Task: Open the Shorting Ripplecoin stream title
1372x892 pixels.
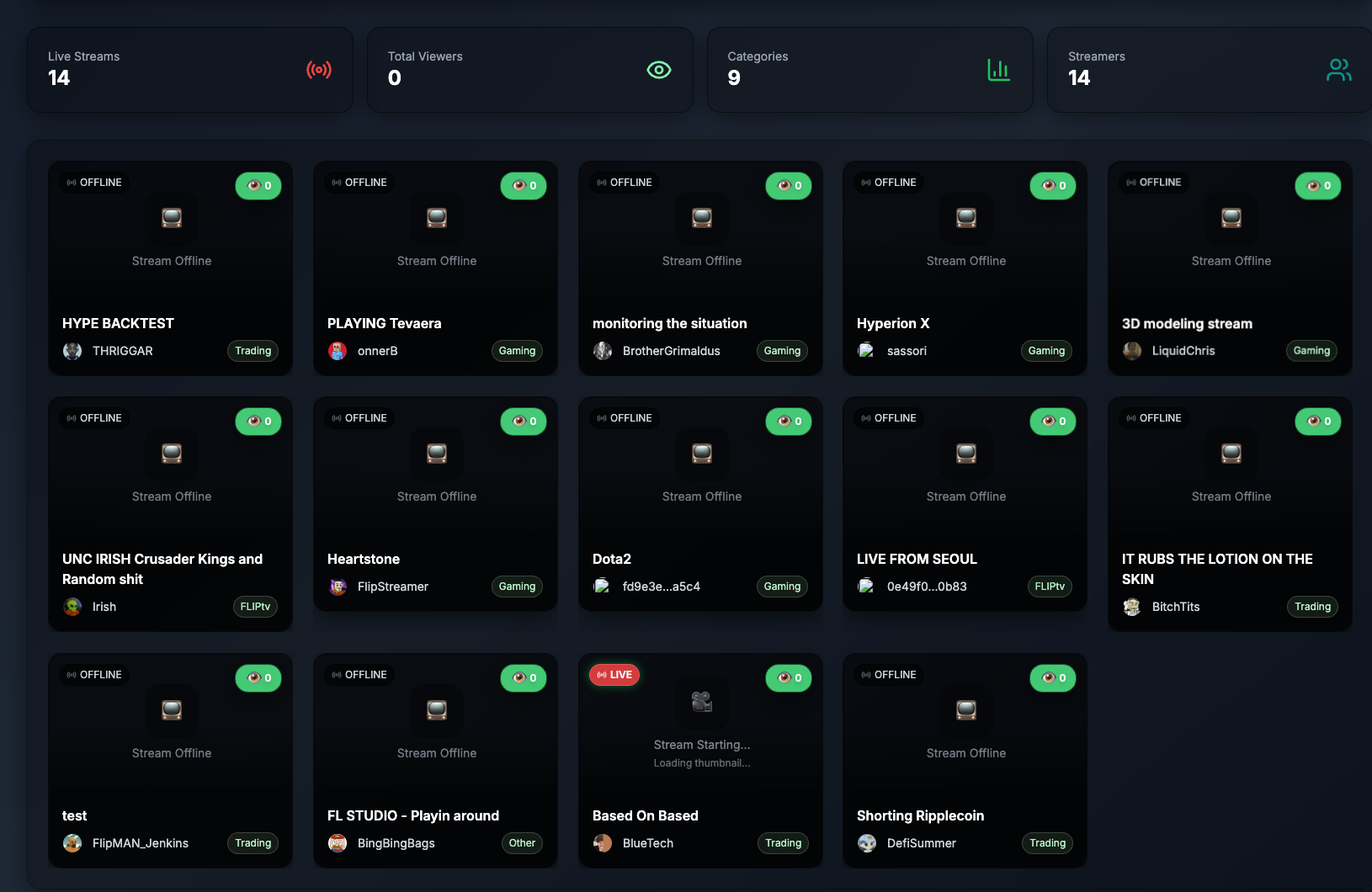Action: tap(920, 815)
